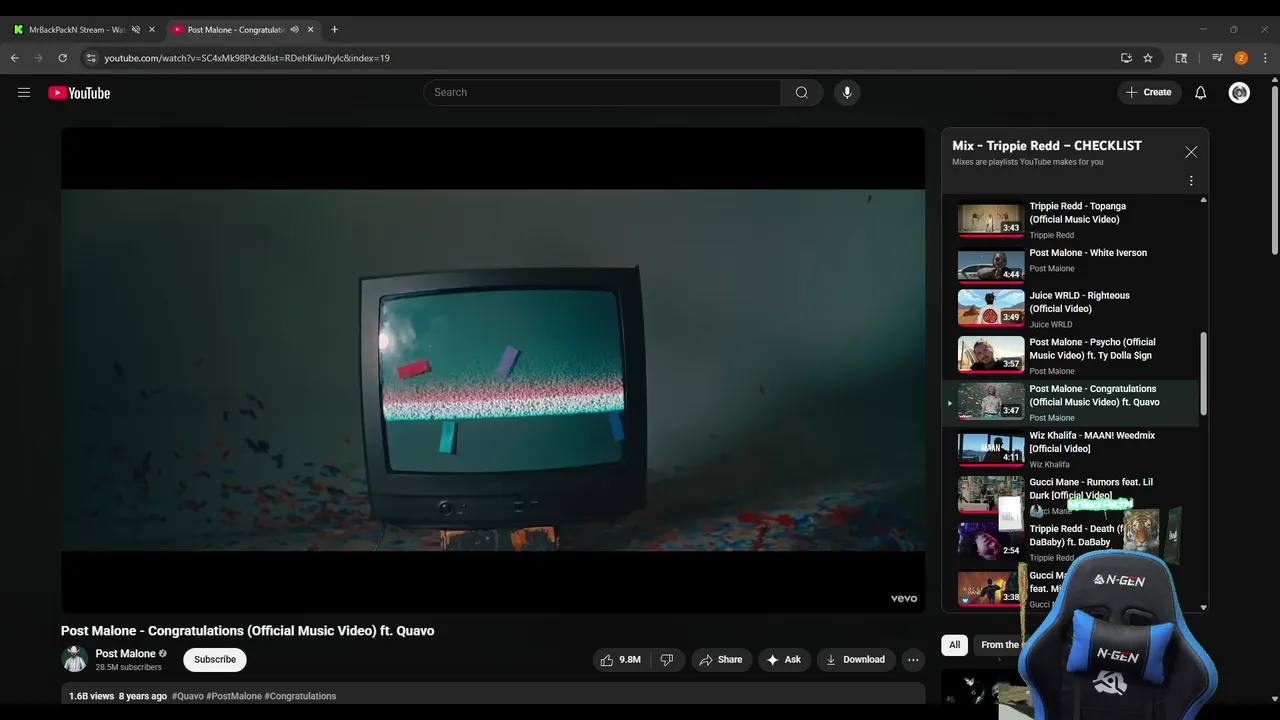
Task: Open the notifications bell
Action: (x=1200, y=93)
